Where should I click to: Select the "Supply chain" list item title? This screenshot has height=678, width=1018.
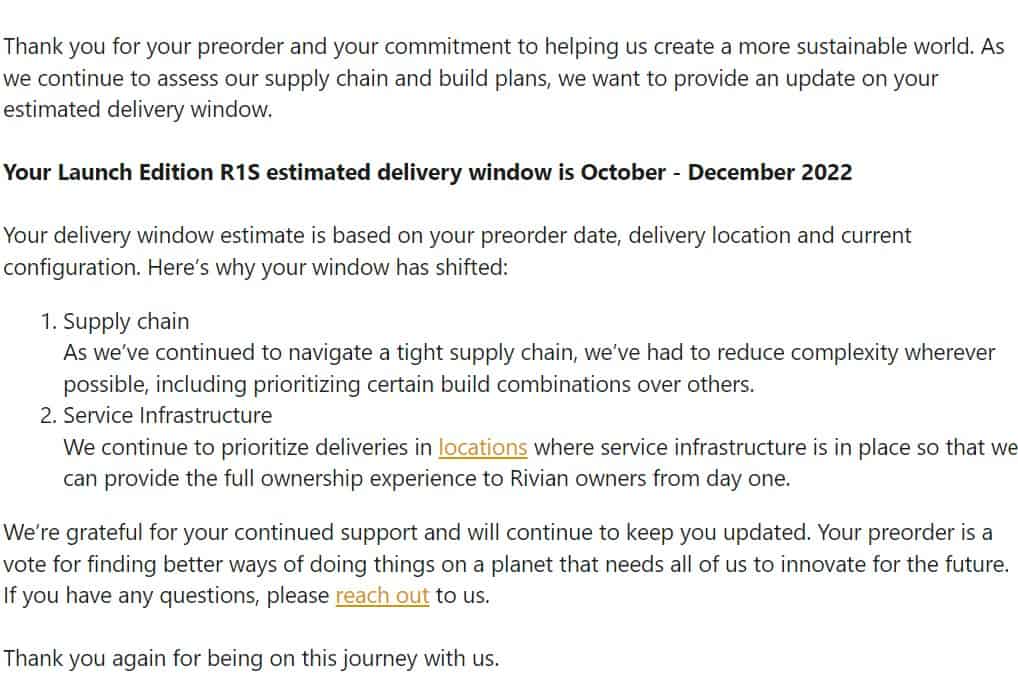126,322
